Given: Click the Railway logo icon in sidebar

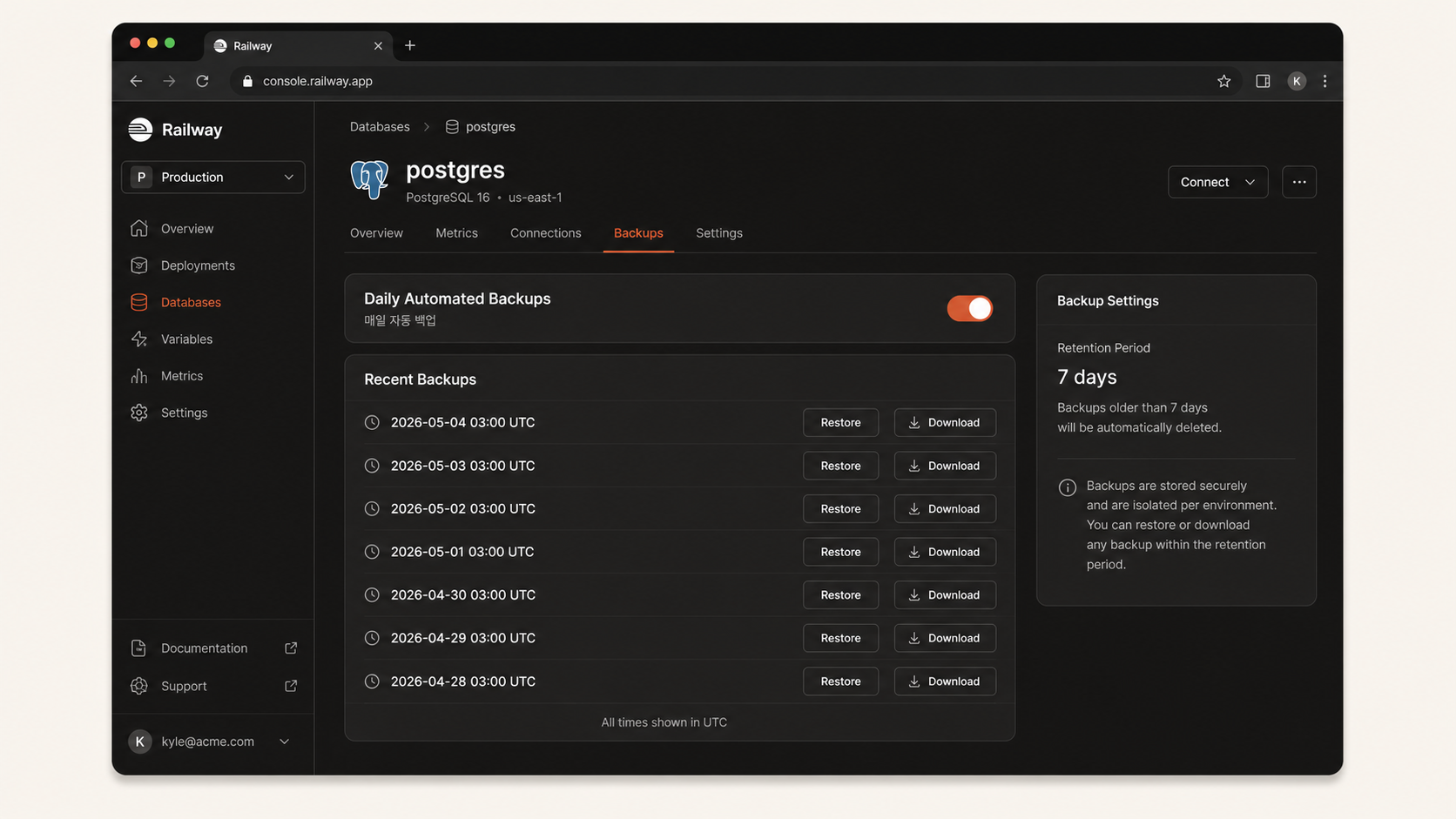Looking at the screenshot, I should 140,130.
